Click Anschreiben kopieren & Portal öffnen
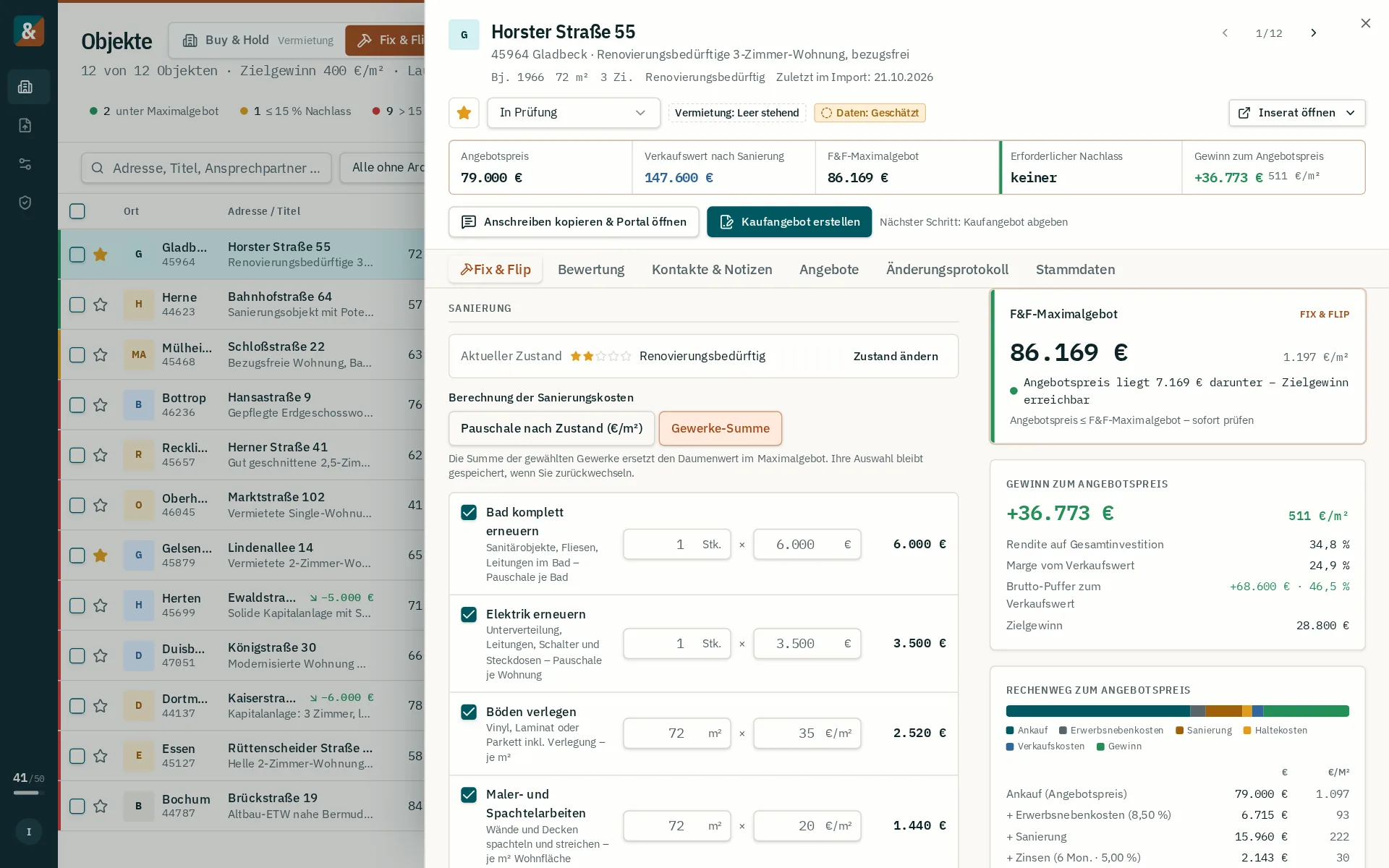 click(574, 222)
